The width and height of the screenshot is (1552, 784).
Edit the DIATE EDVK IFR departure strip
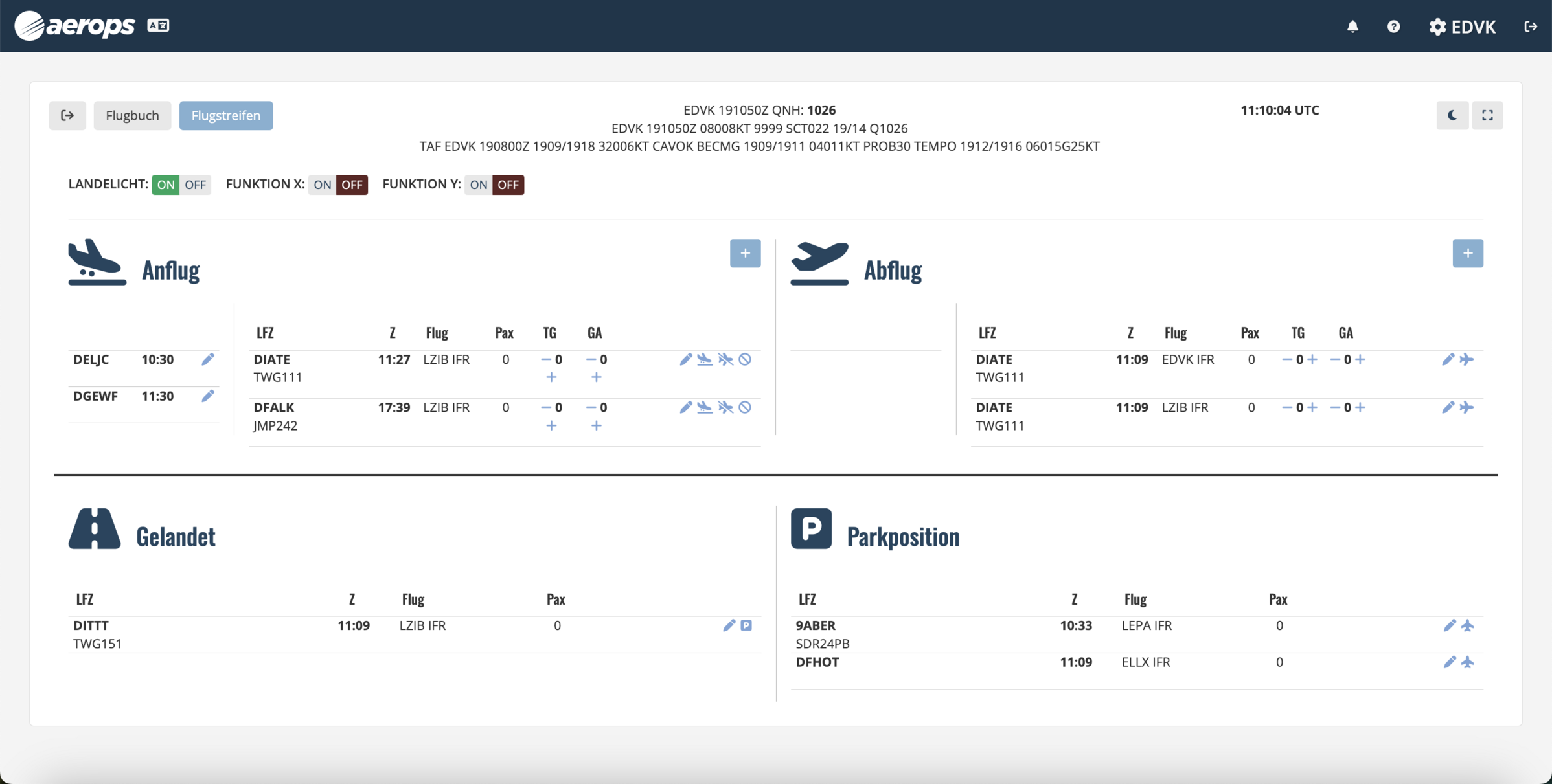1448,359
